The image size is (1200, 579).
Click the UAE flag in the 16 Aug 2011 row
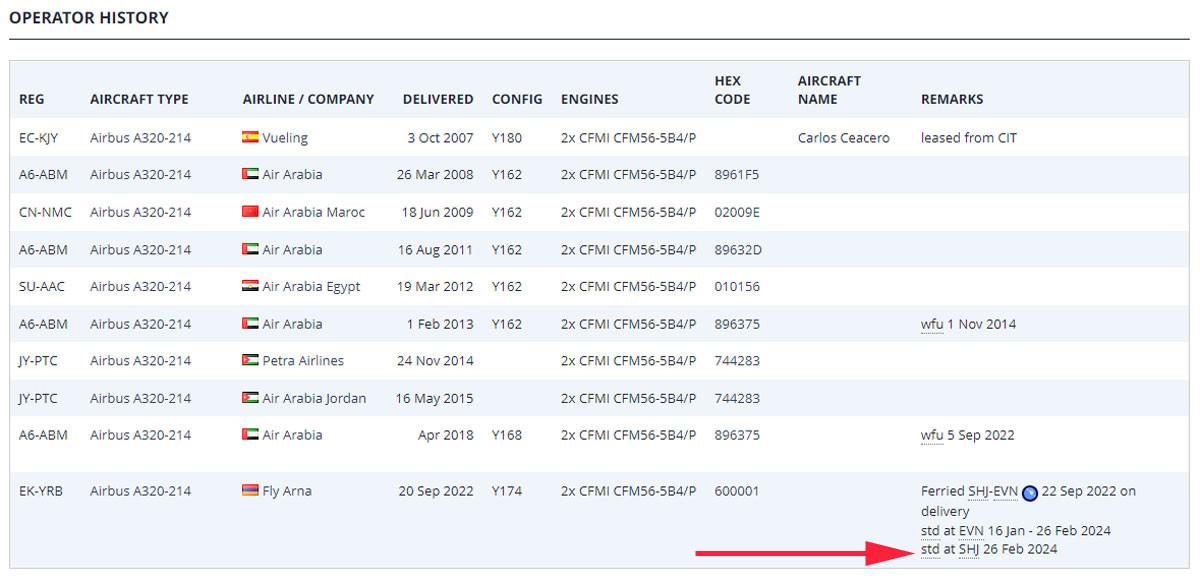point(250,249)
